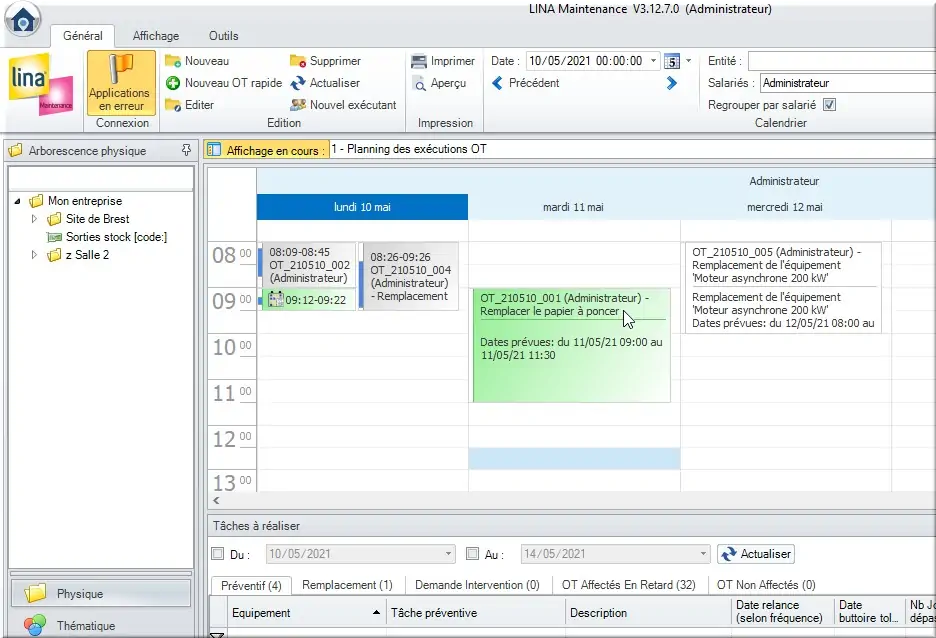The height and width of the screenshot is (638, 936).
Task: Select the OT_210510_001 green appointment
Action: (571, 345)
